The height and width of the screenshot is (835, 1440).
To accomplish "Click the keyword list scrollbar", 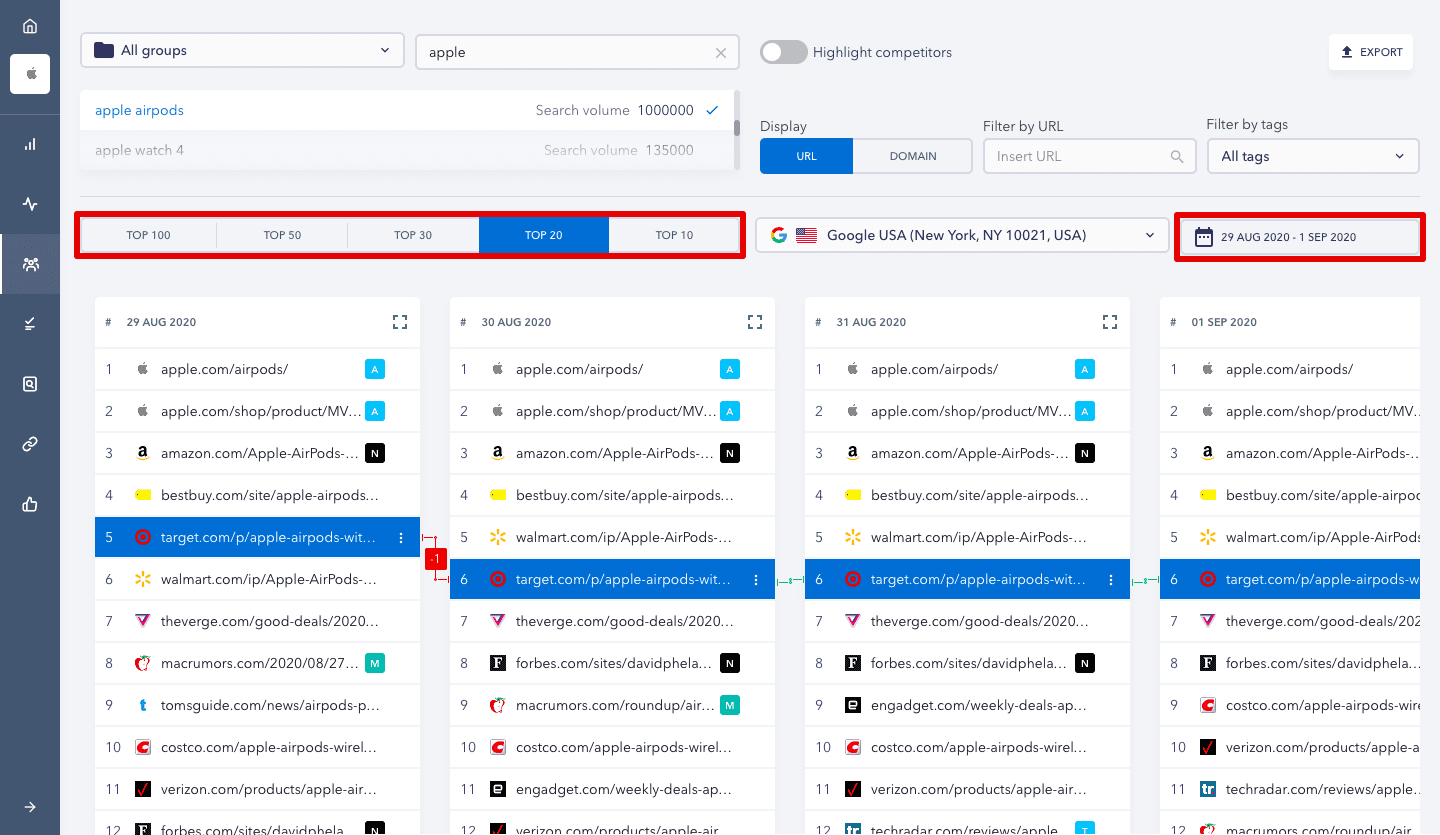I will [737, 128].
